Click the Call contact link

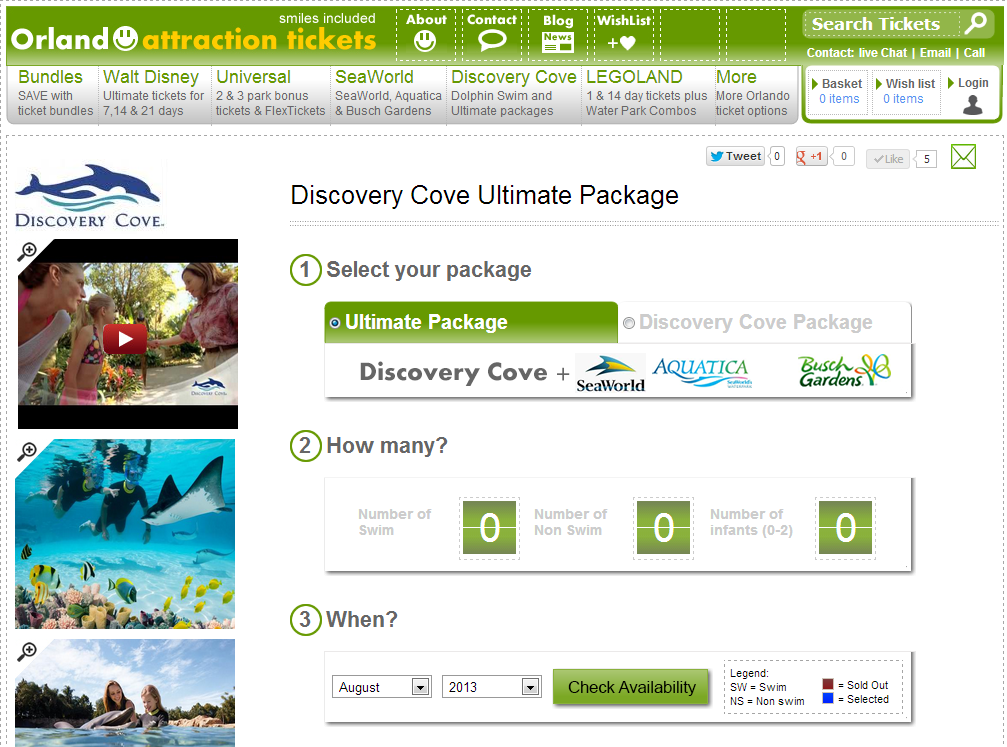[x=974, y=53]
